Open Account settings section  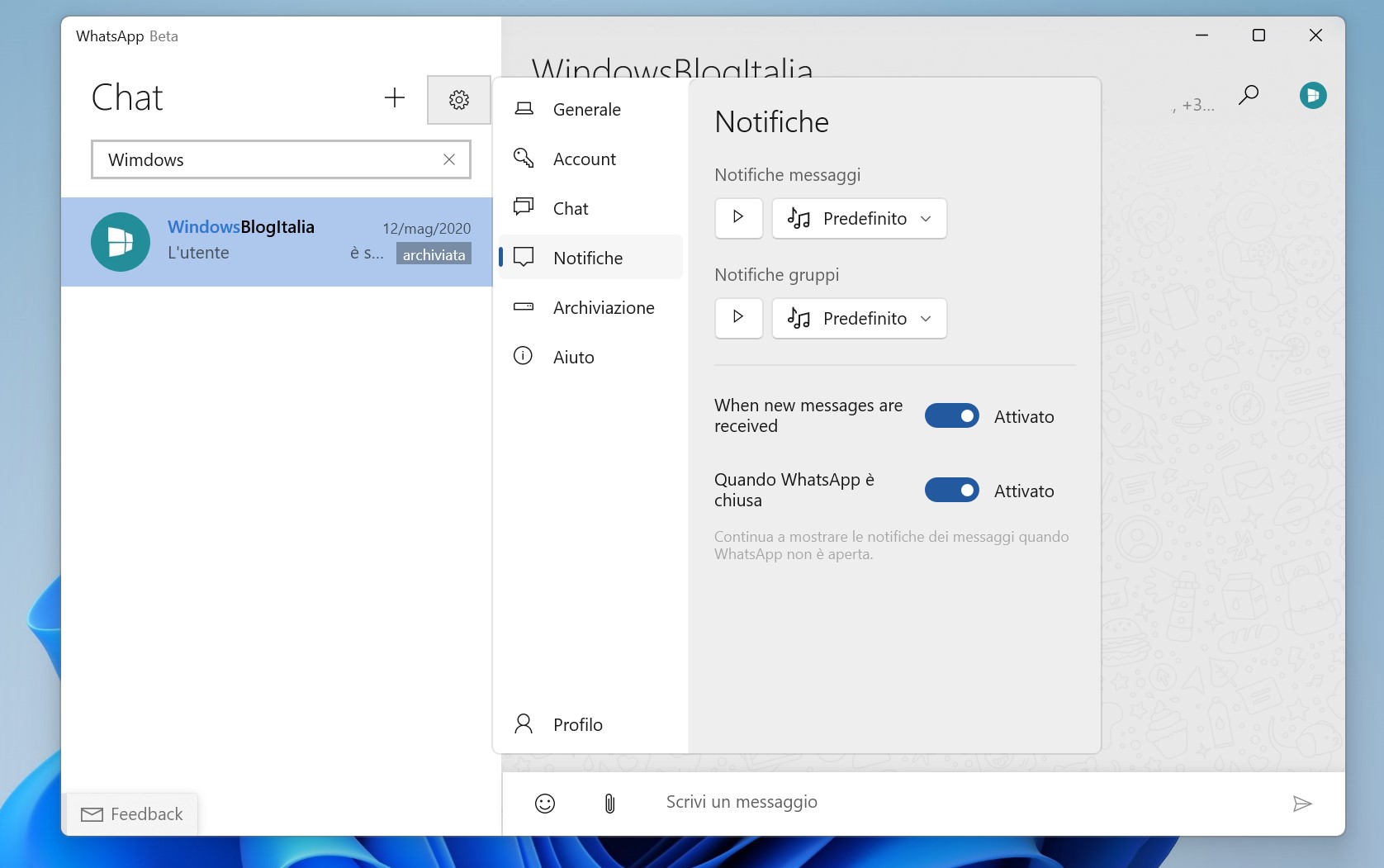[x=591, y=159]
